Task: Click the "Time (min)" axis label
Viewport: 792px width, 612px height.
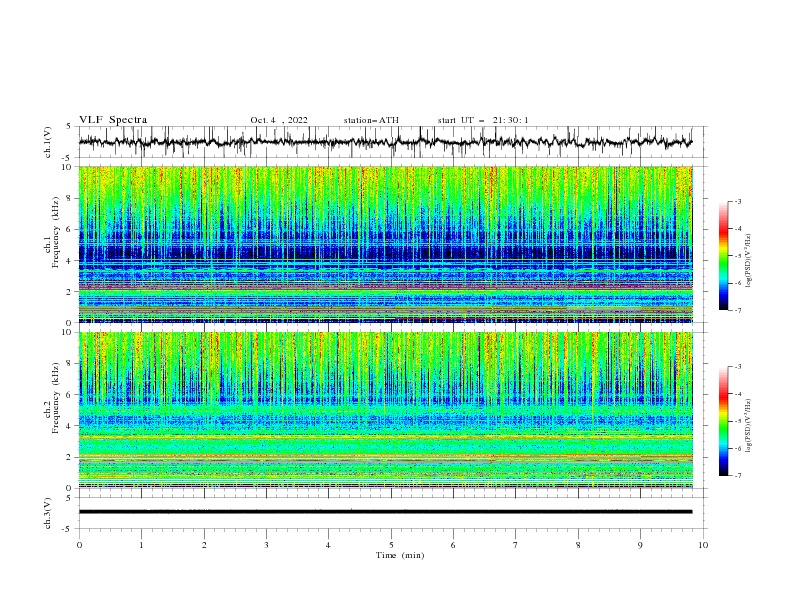Action: [400, 555]
